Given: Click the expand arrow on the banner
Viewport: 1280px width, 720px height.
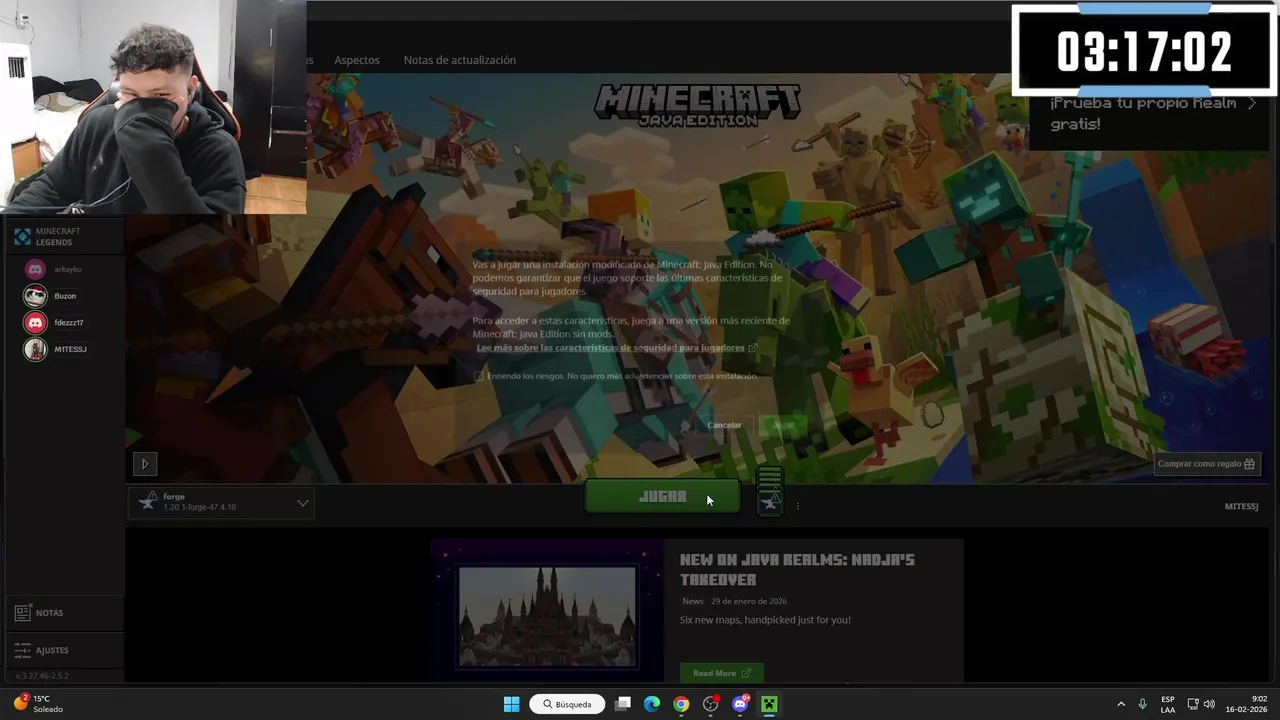Looking at the screenshot, I should click(144, 464).
